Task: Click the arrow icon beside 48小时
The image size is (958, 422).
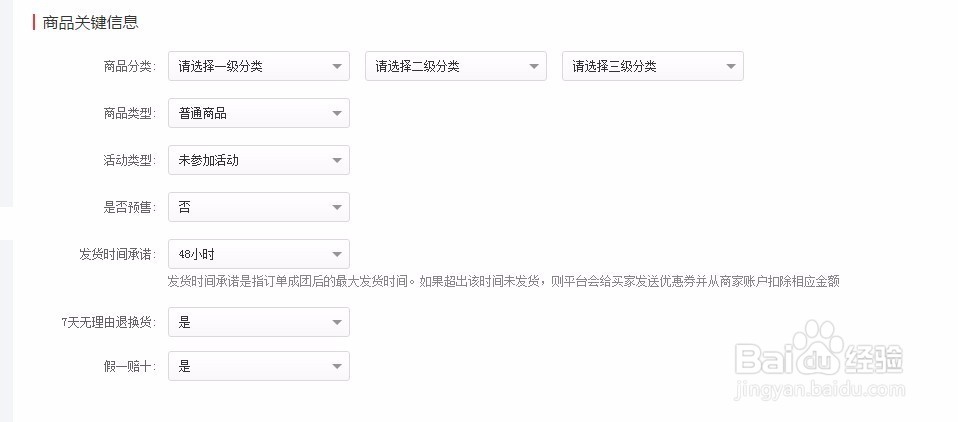Action: click(337, 255)
